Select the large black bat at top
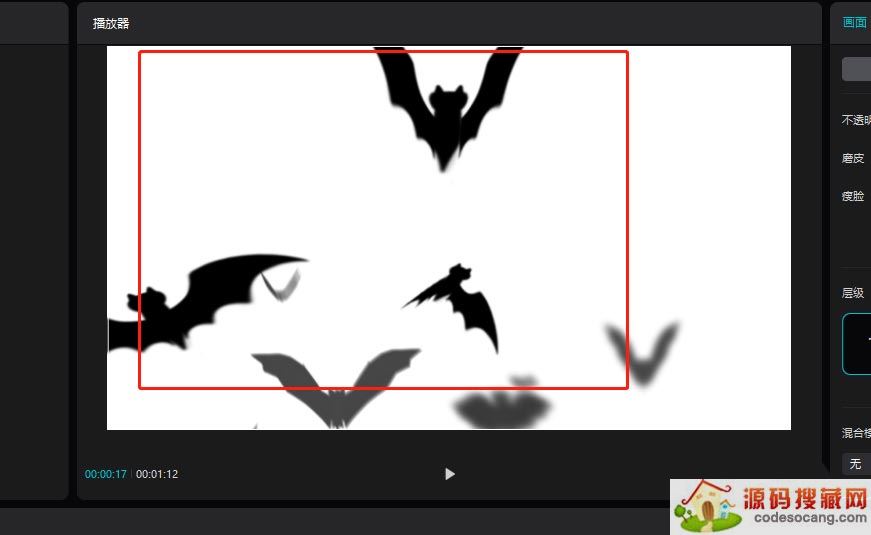 click(446, 105)
